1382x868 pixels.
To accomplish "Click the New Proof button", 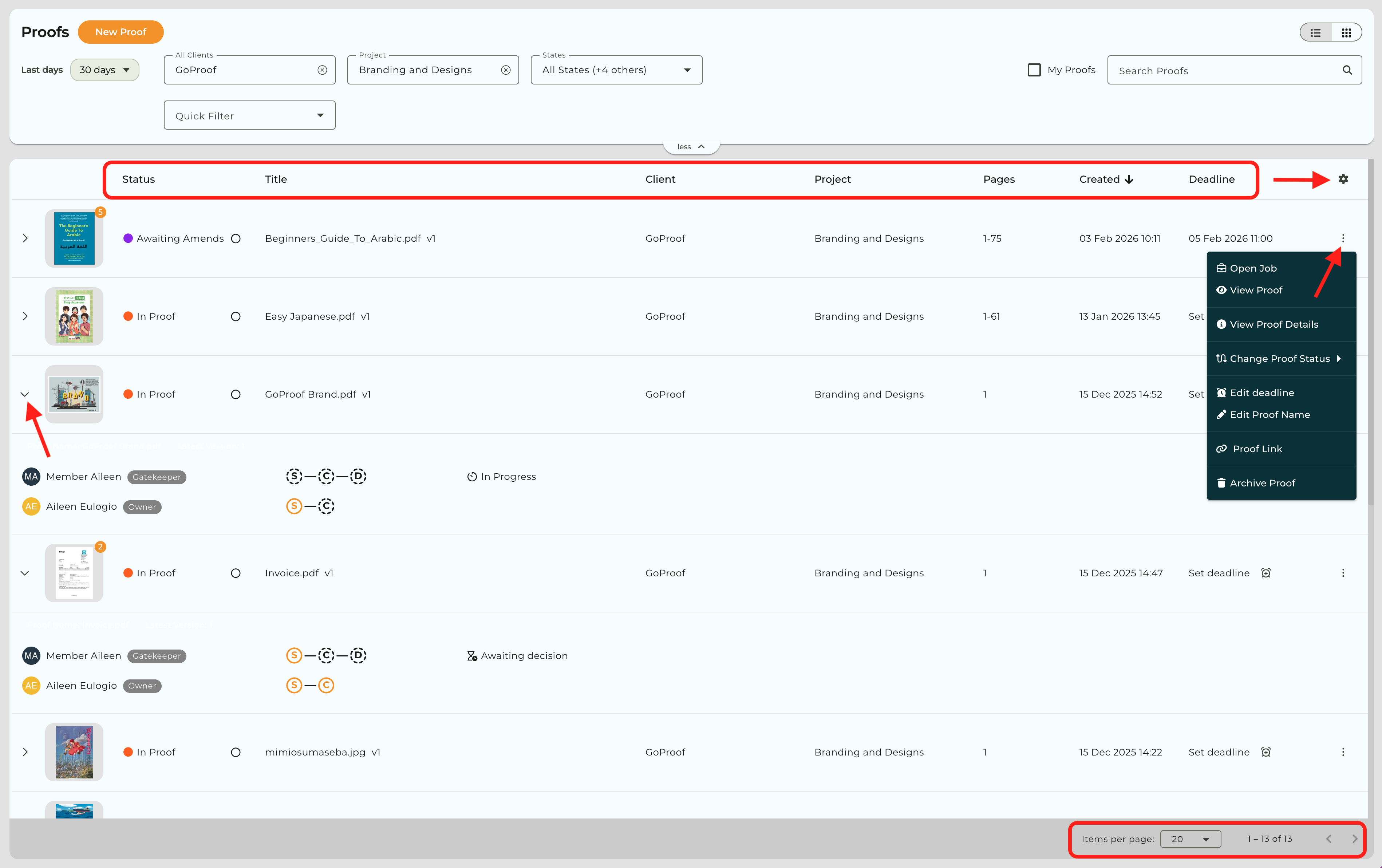I will [x=121, y=32].
